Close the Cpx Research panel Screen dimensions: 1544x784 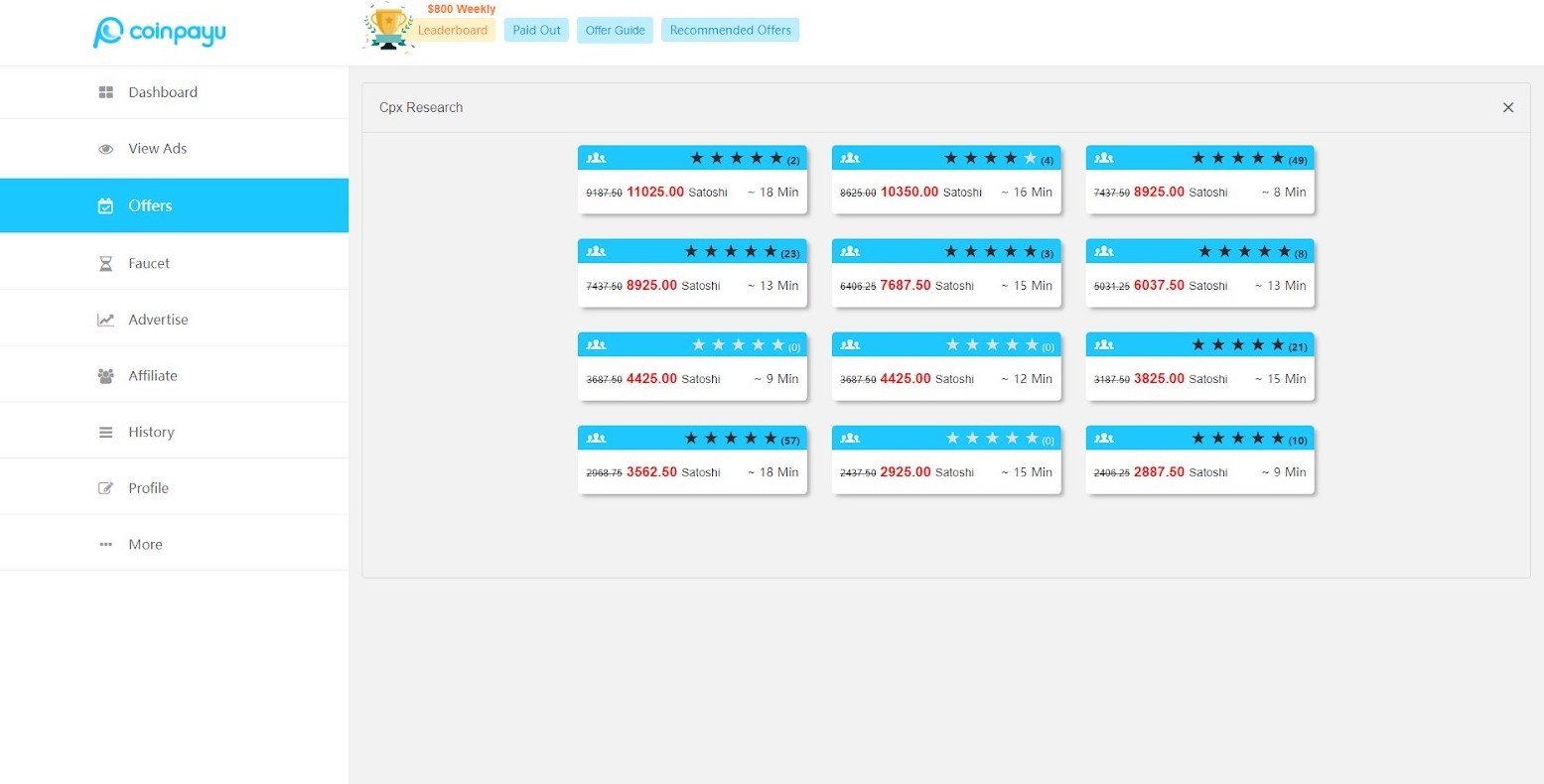[x=1508, y=107]
